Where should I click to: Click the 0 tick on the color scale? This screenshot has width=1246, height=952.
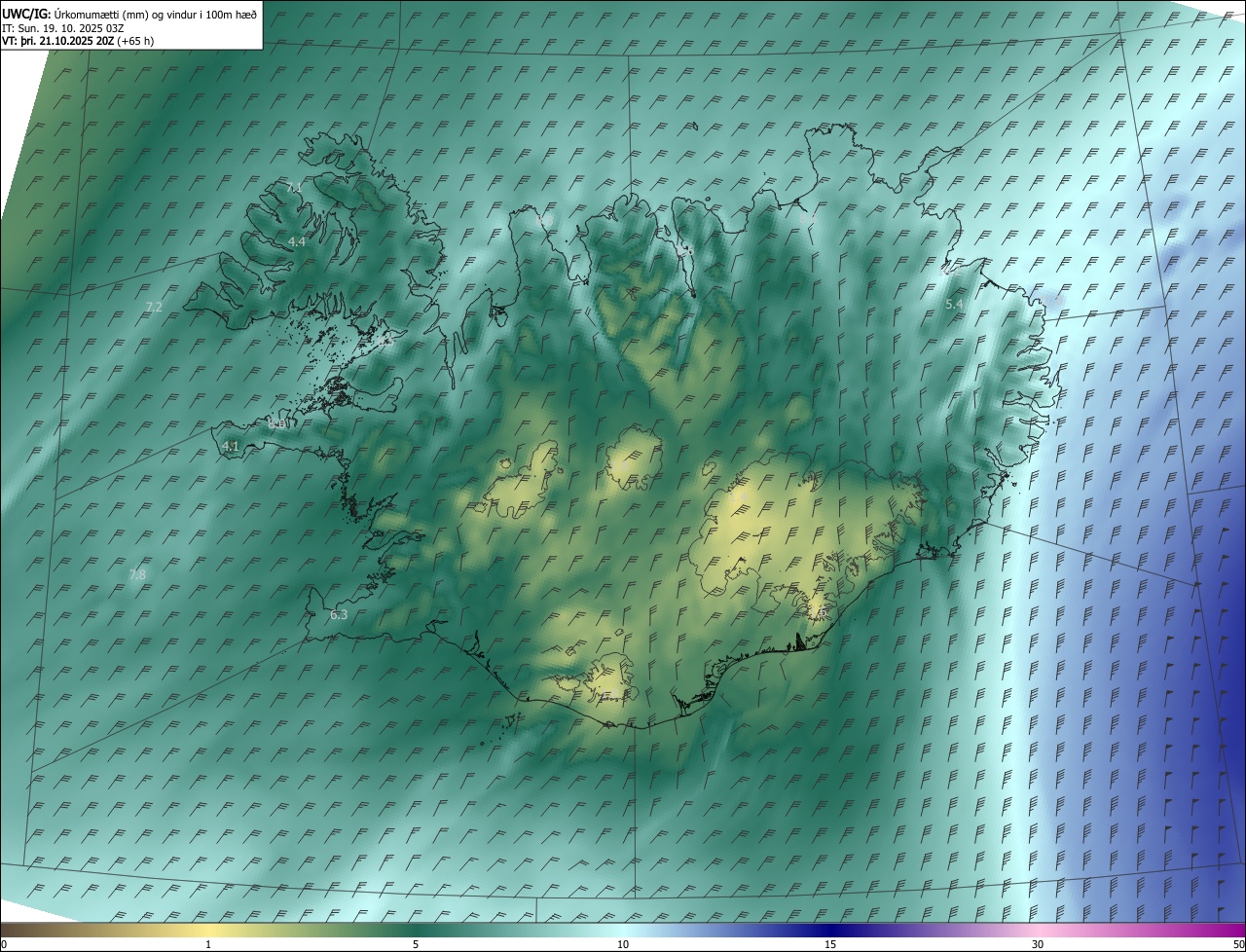4,944
